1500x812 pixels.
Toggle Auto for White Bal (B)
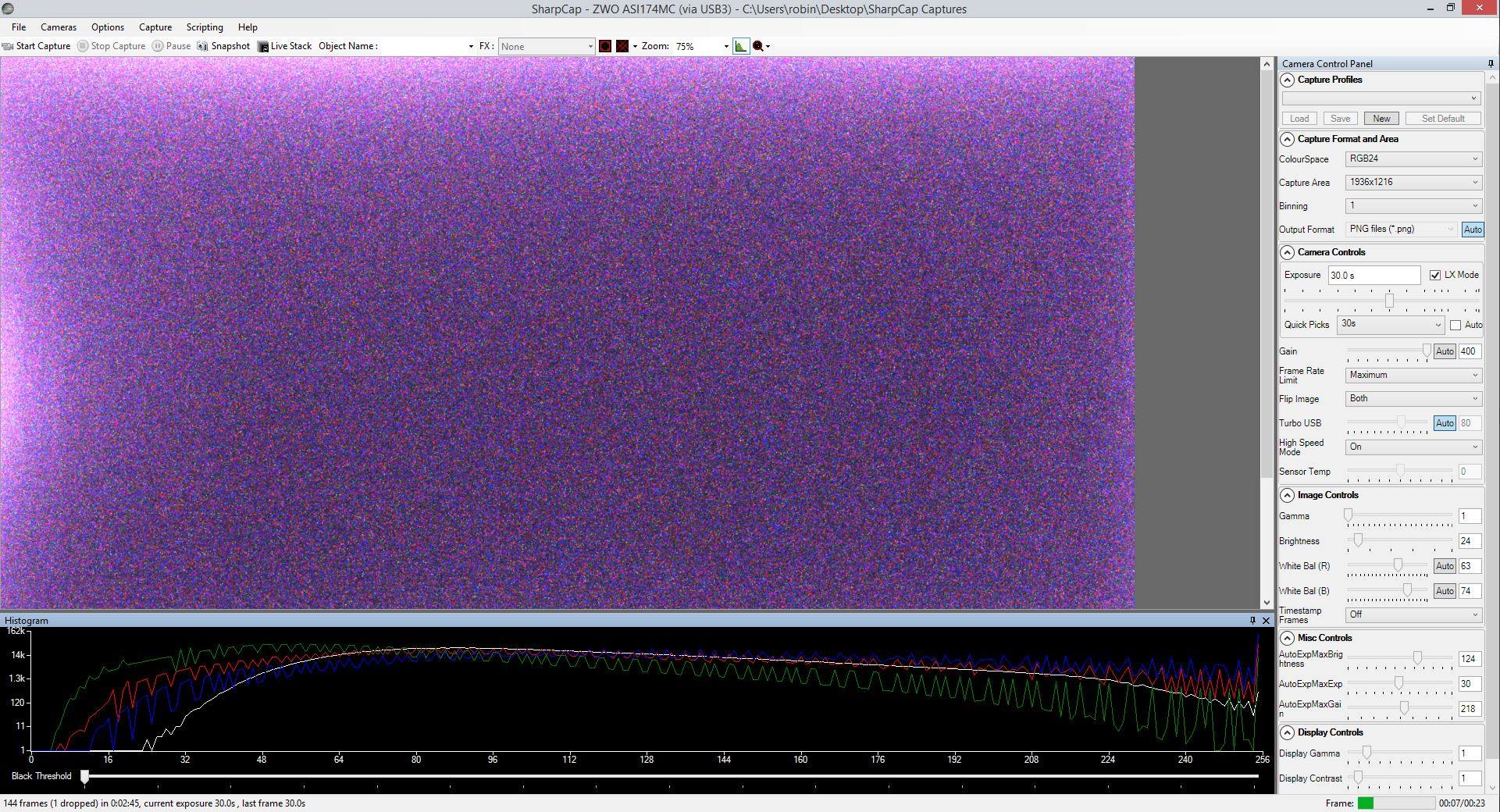pyautogui.click(x=1445, y=591)
